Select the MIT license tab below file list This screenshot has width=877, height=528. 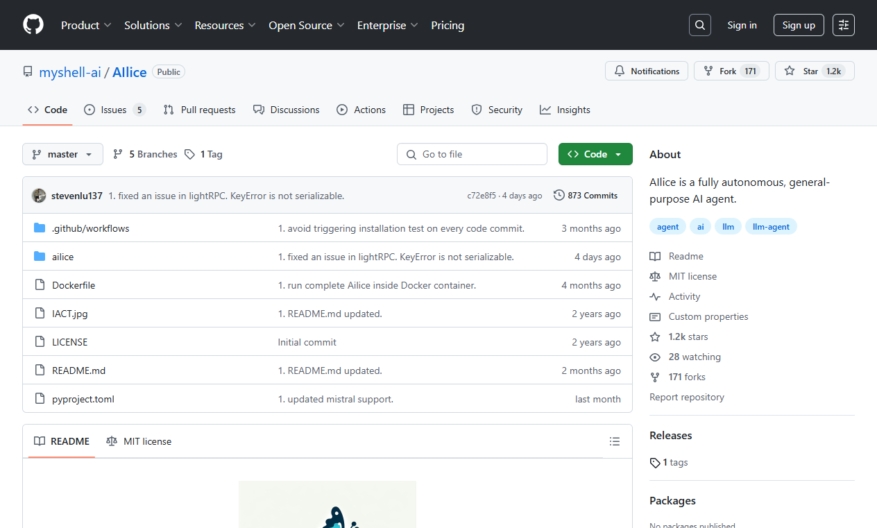pyautogui.click(x=139, y=441)
